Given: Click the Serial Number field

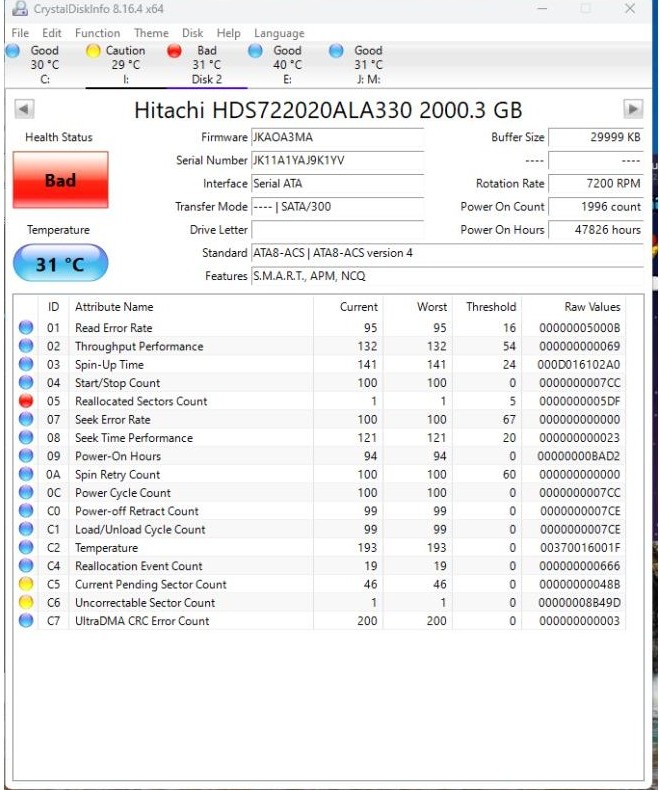Looking at the screenshot, I should (x=336, y=161).
